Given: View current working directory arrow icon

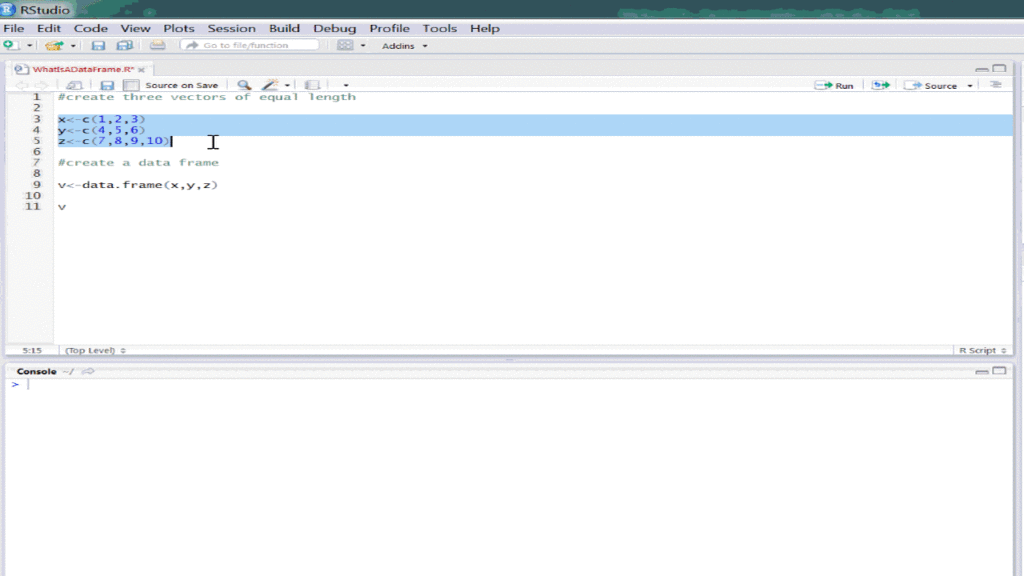Looking at the screenshot, I should tap(88, 371).
